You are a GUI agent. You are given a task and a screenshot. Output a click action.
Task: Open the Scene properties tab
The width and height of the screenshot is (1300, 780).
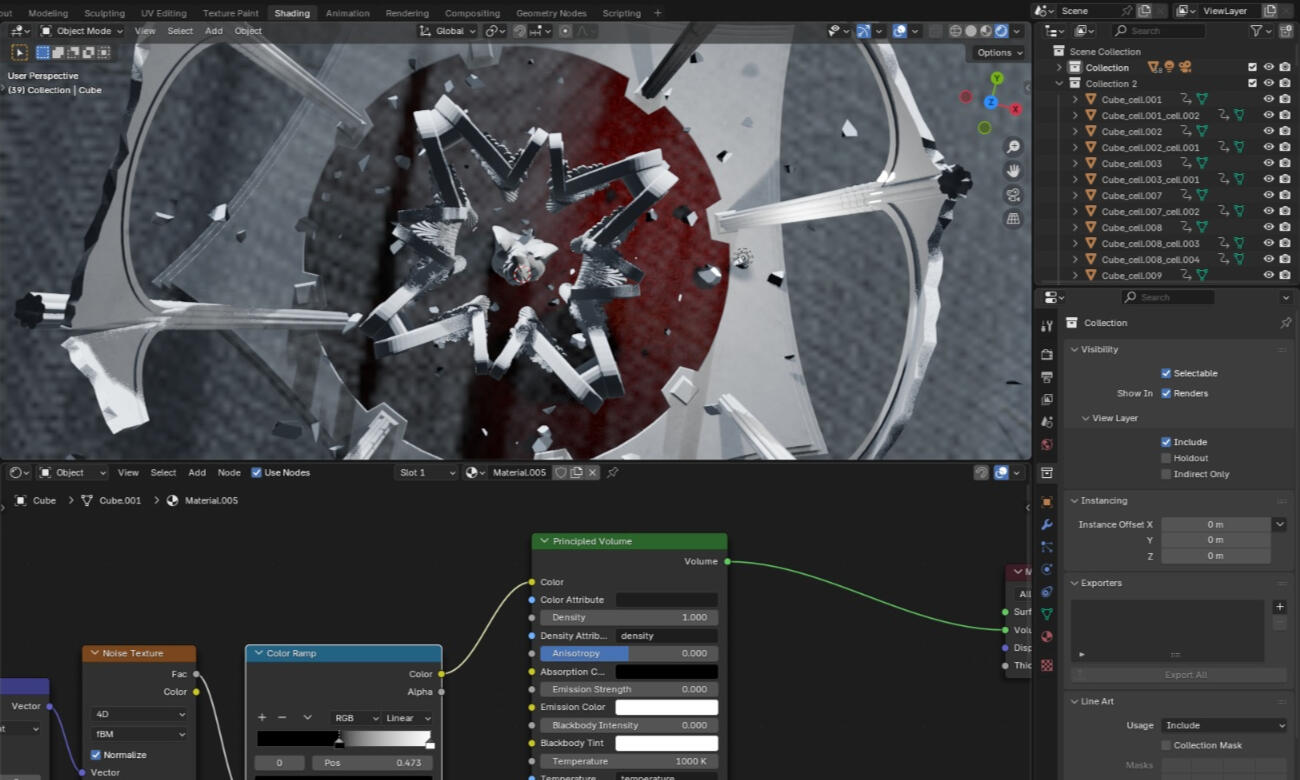1047,422
